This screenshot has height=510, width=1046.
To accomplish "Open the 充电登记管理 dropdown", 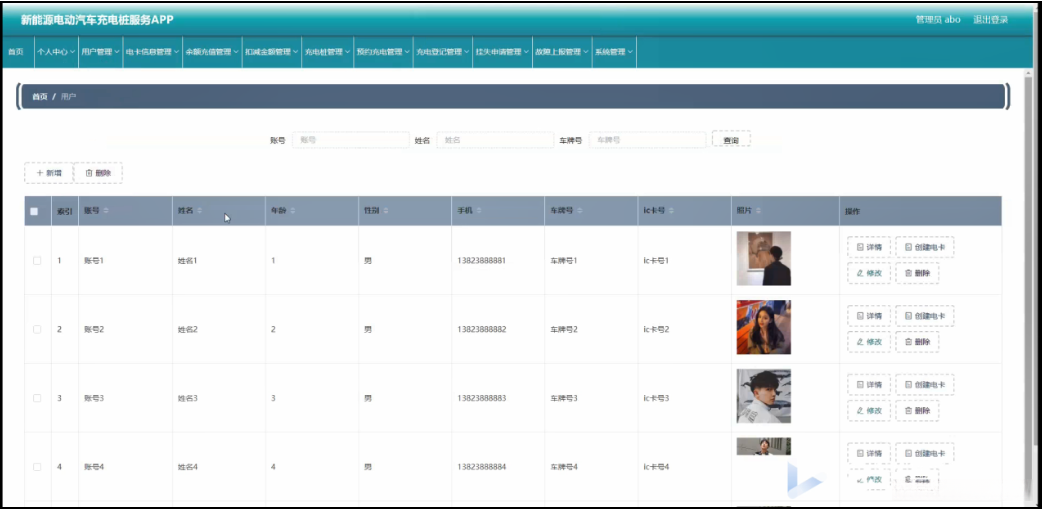I will 442,51.
